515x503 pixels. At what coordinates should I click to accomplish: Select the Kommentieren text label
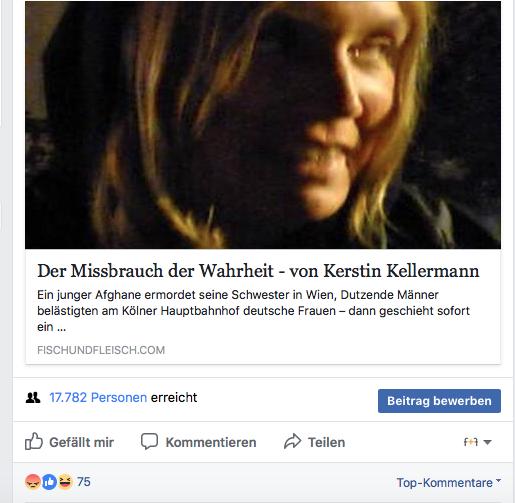pyautogui.click(x=211, y=442)
